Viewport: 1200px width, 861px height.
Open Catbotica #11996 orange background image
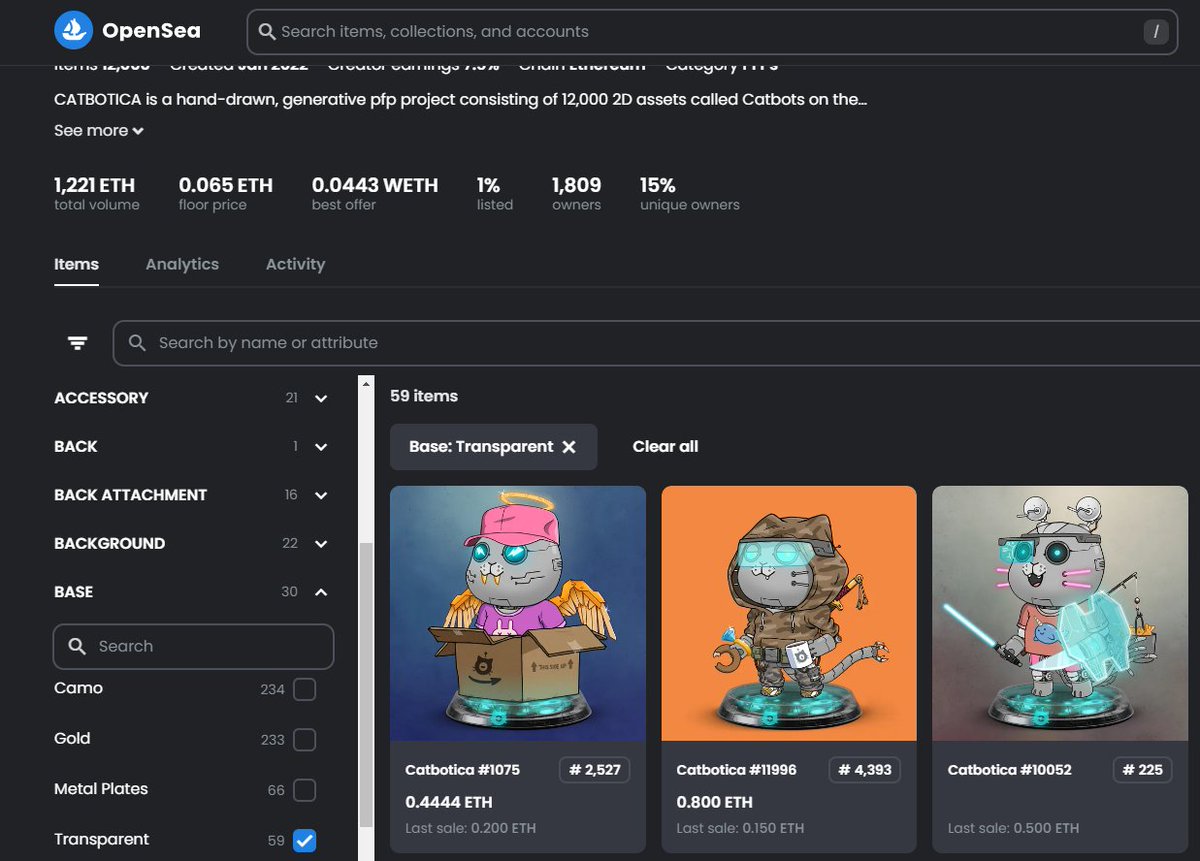789,613
